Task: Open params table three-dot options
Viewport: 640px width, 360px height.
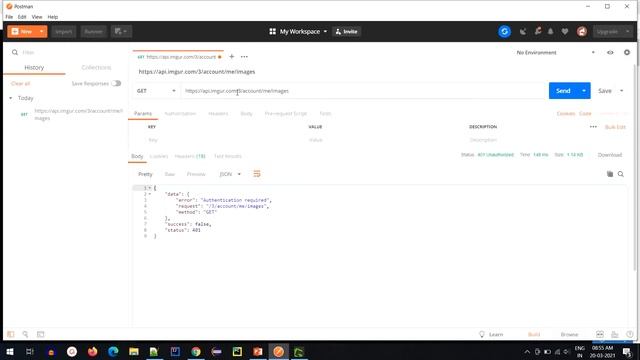Action: click(593, 127)
